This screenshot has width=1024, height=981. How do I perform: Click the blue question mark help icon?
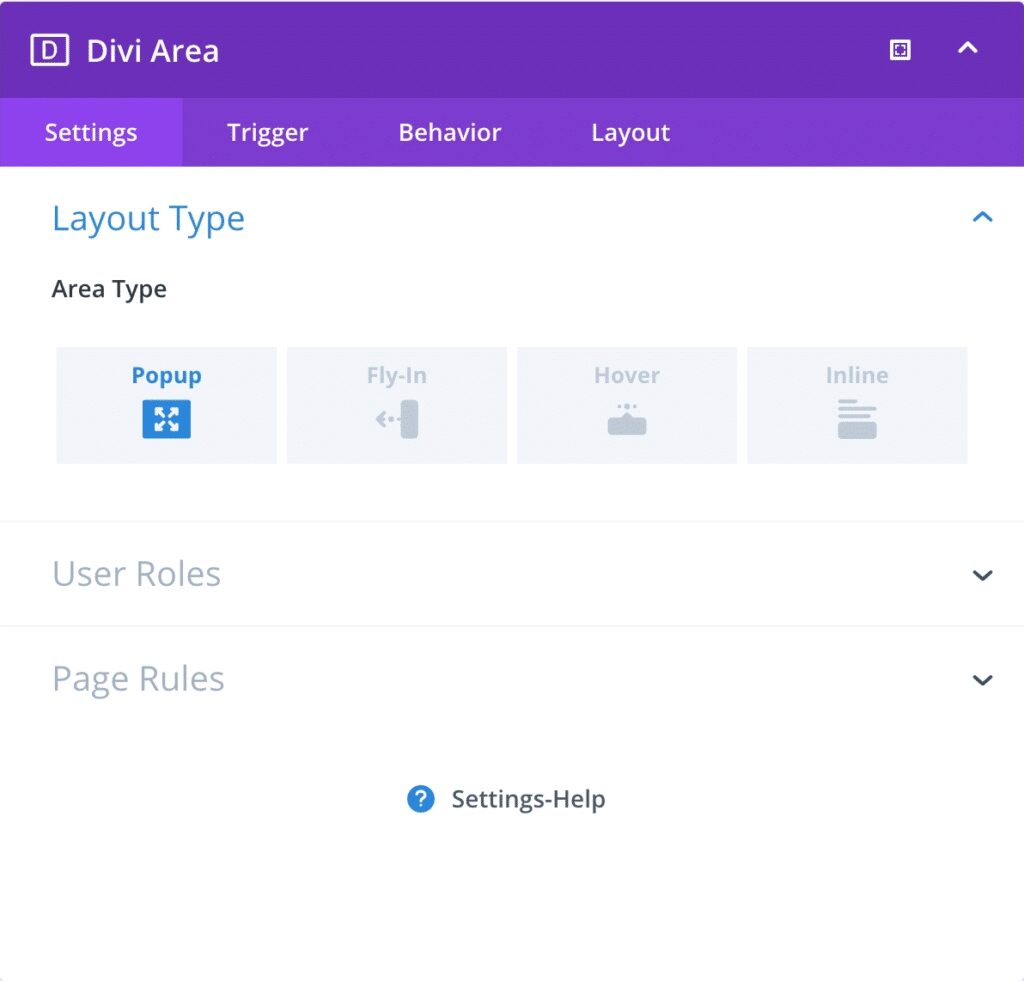pos(421,799)
